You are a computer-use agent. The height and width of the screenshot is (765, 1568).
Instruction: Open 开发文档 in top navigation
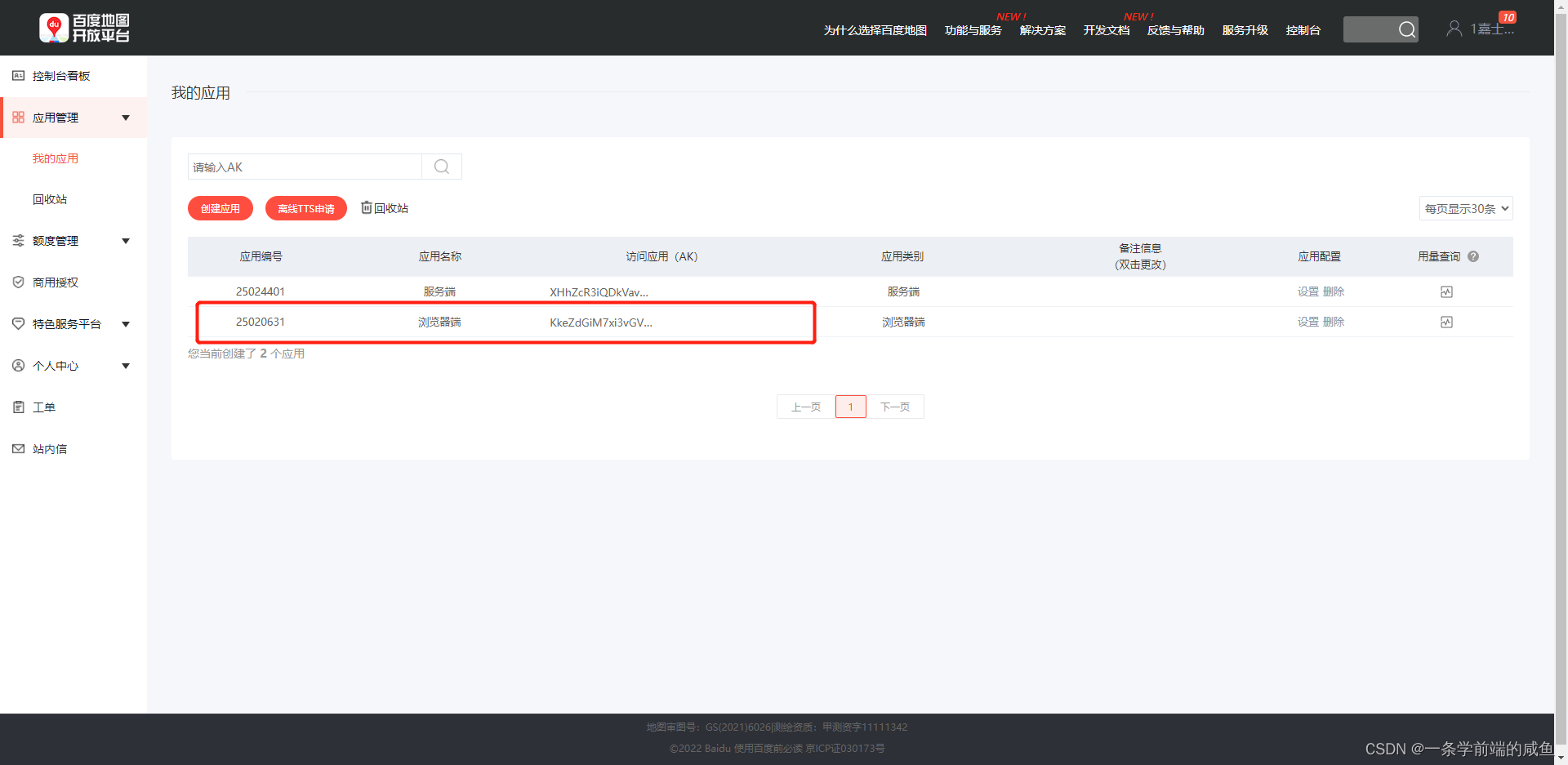click(x=1107, y=30)
